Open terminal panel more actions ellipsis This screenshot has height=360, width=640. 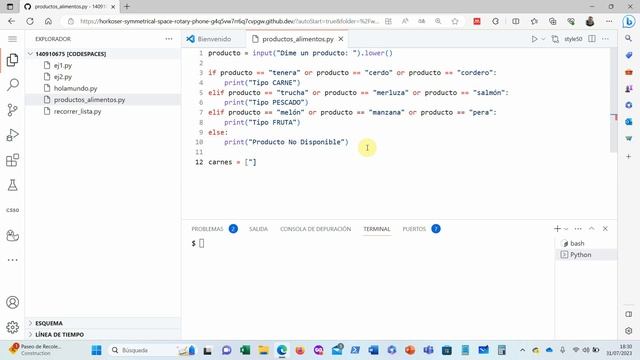(578, 229)
